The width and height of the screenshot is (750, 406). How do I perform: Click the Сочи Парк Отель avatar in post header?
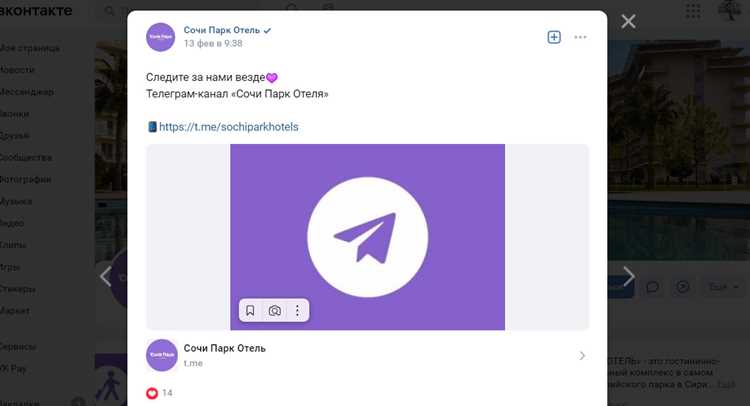pyautogui.click(x=161, y=37)
